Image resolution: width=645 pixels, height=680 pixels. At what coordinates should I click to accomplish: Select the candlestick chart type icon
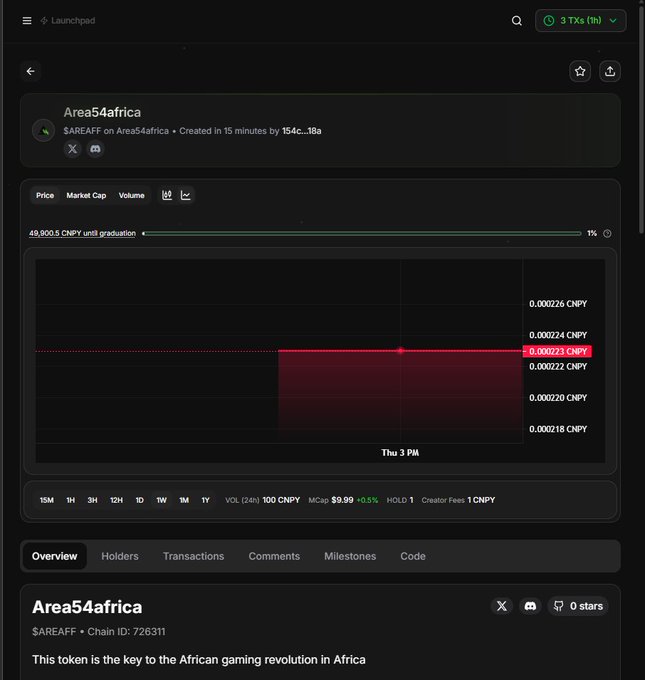coord(167,195)
